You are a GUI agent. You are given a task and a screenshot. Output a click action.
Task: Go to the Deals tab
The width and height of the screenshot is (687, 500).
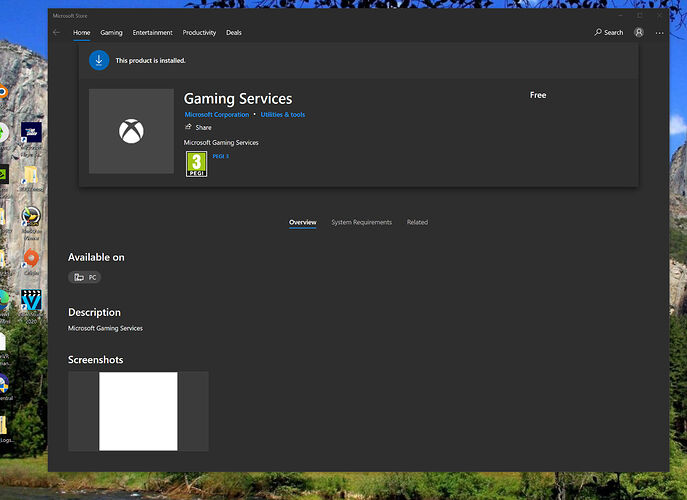click(x=234, y=33)
